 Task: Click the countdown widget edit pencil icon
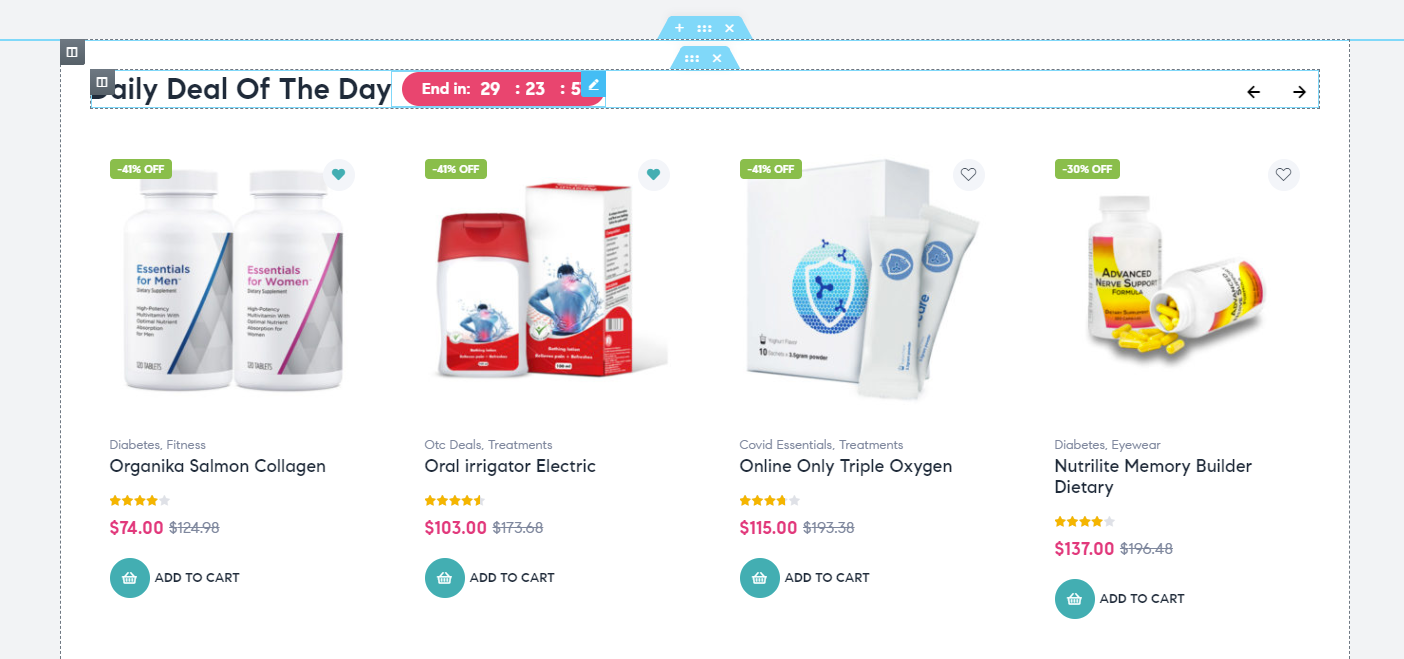[593, 84]
